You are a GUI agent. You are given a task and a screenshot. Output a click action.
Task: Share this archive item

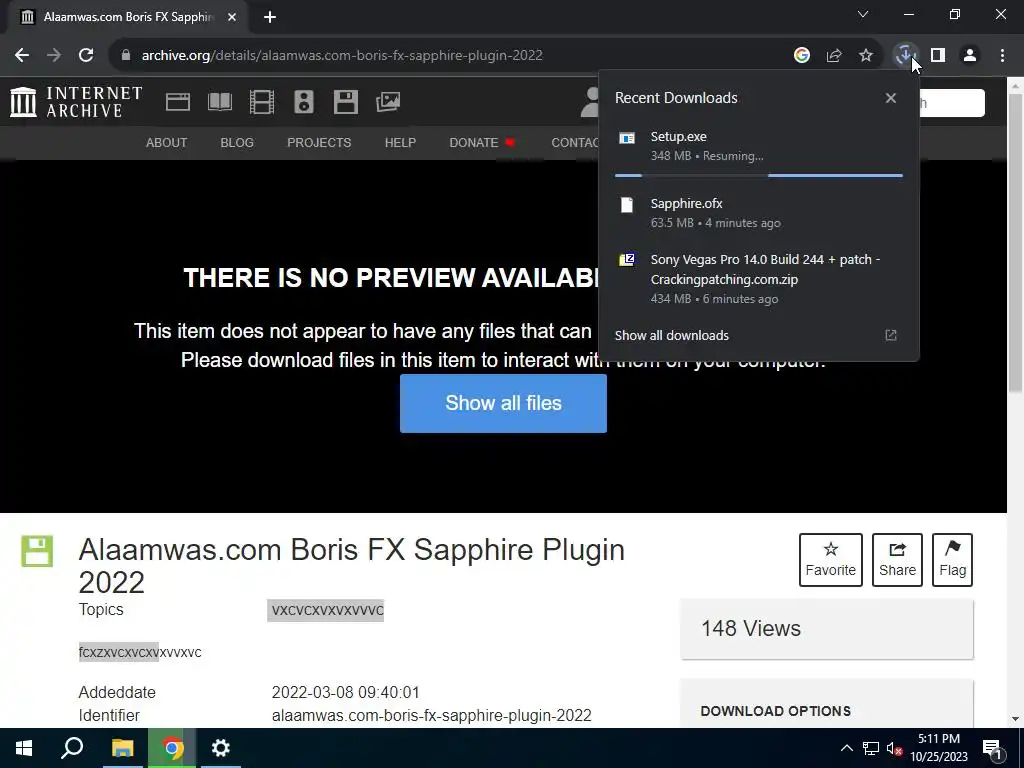[x=897, y=560]
